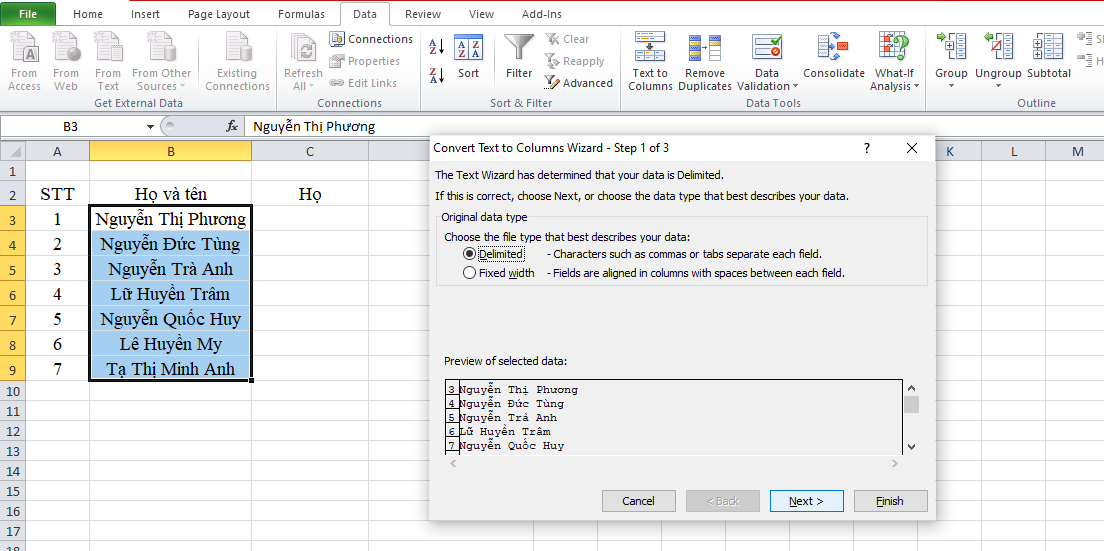Viewport: 1104px width, 551px height.
Task: Open the Sort dialog
Action: 468,56
